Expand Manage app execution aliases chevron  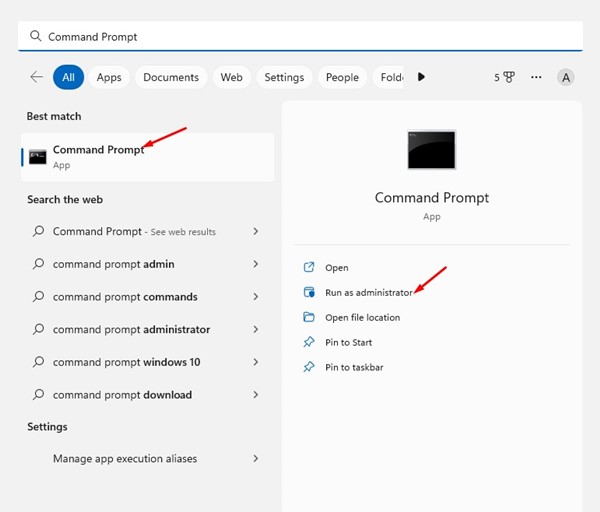point(256,459)
